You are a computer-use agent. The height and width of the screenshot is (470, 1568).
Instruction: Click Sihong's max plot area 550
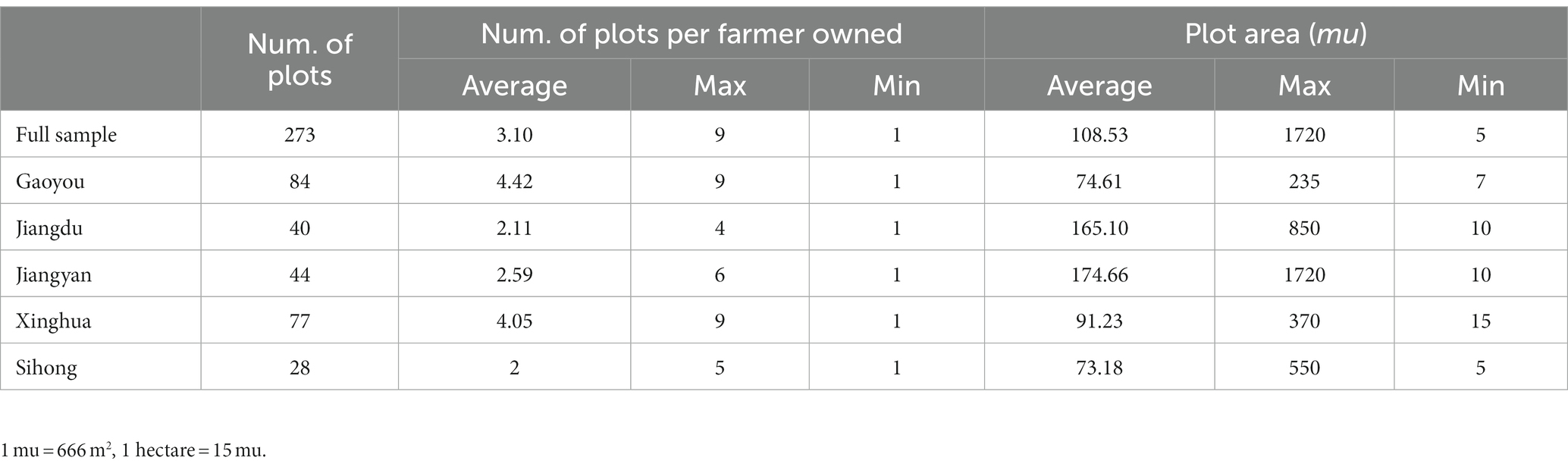(1304, 368)
